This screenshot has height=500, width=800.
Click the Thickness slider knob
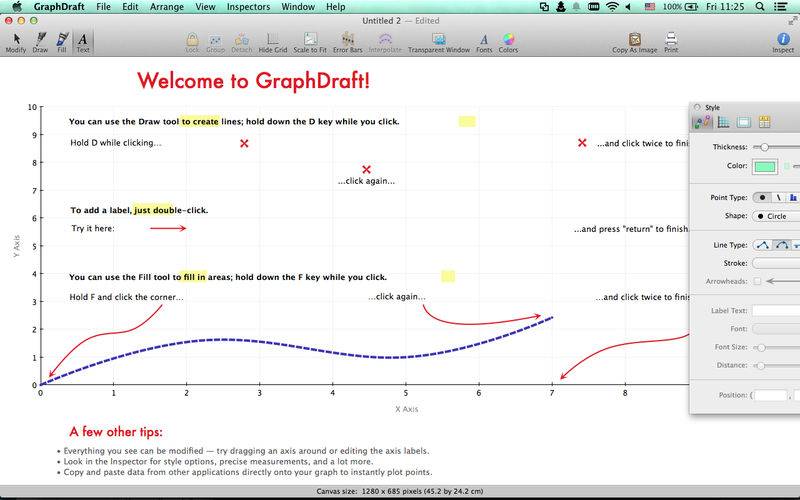[x=764, y=147]
